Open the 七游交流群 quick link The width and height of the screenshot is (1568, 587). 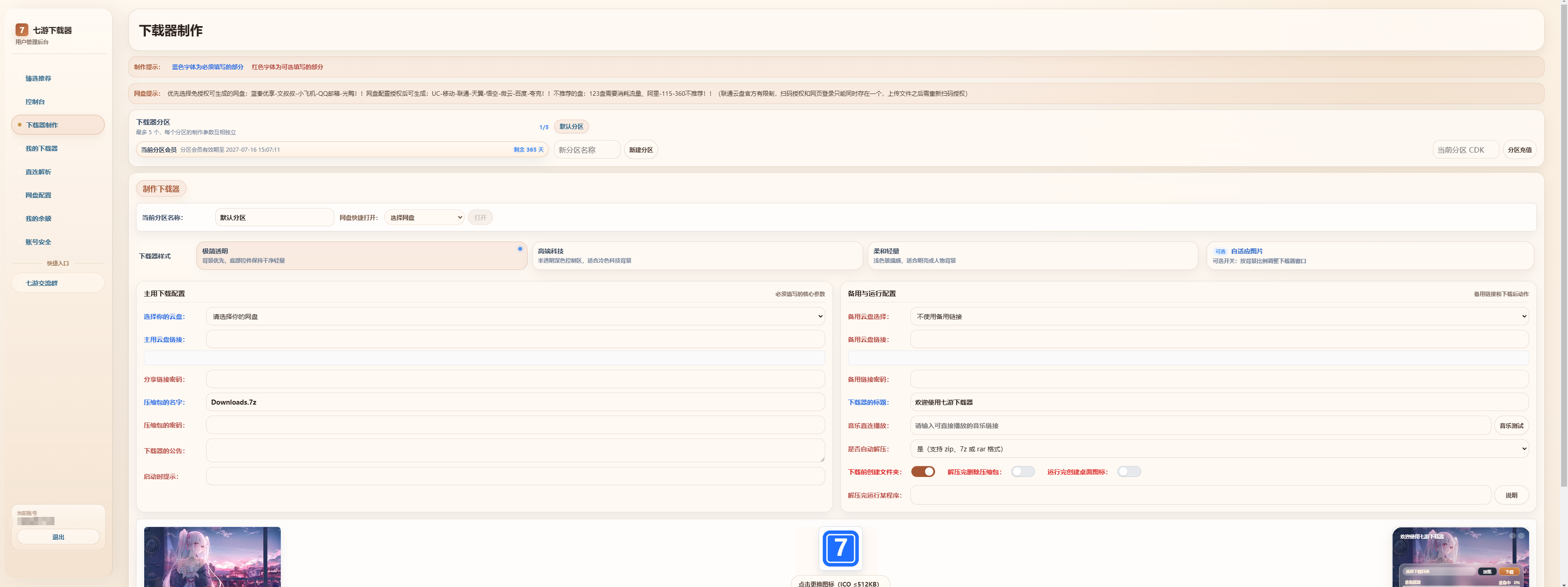click(x=58, y=283)
